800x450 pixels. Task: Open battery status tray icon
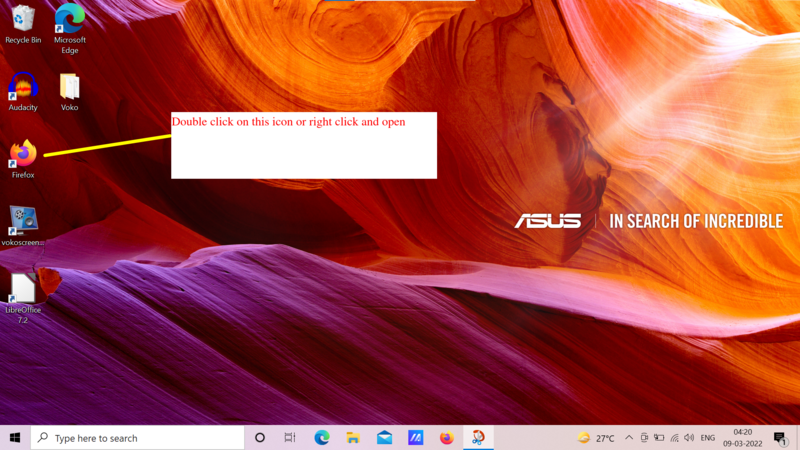[x=659, y=438]
